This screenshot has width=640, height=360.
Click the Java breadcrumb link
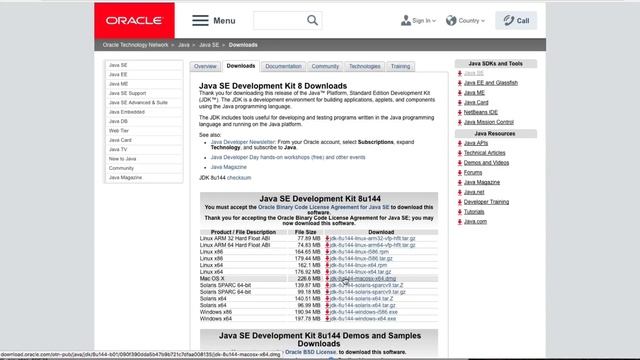point(184,45)
